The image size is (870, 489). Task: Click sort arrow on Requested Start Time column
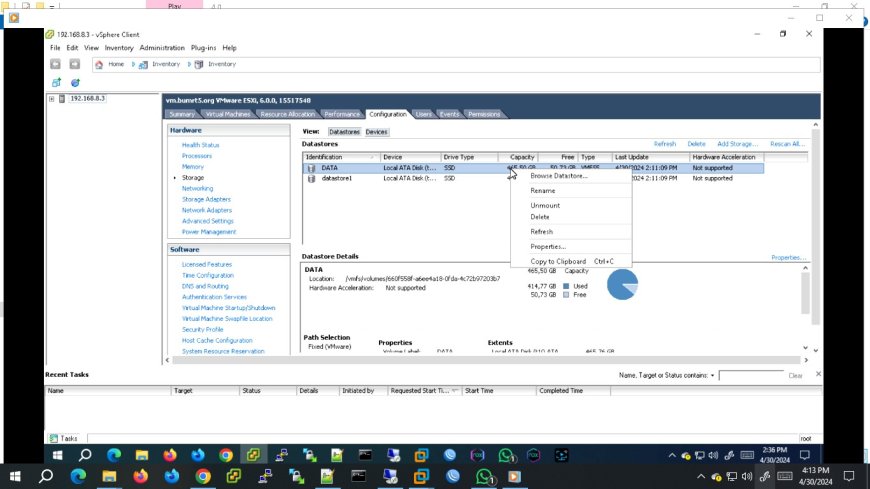[454, 391]
